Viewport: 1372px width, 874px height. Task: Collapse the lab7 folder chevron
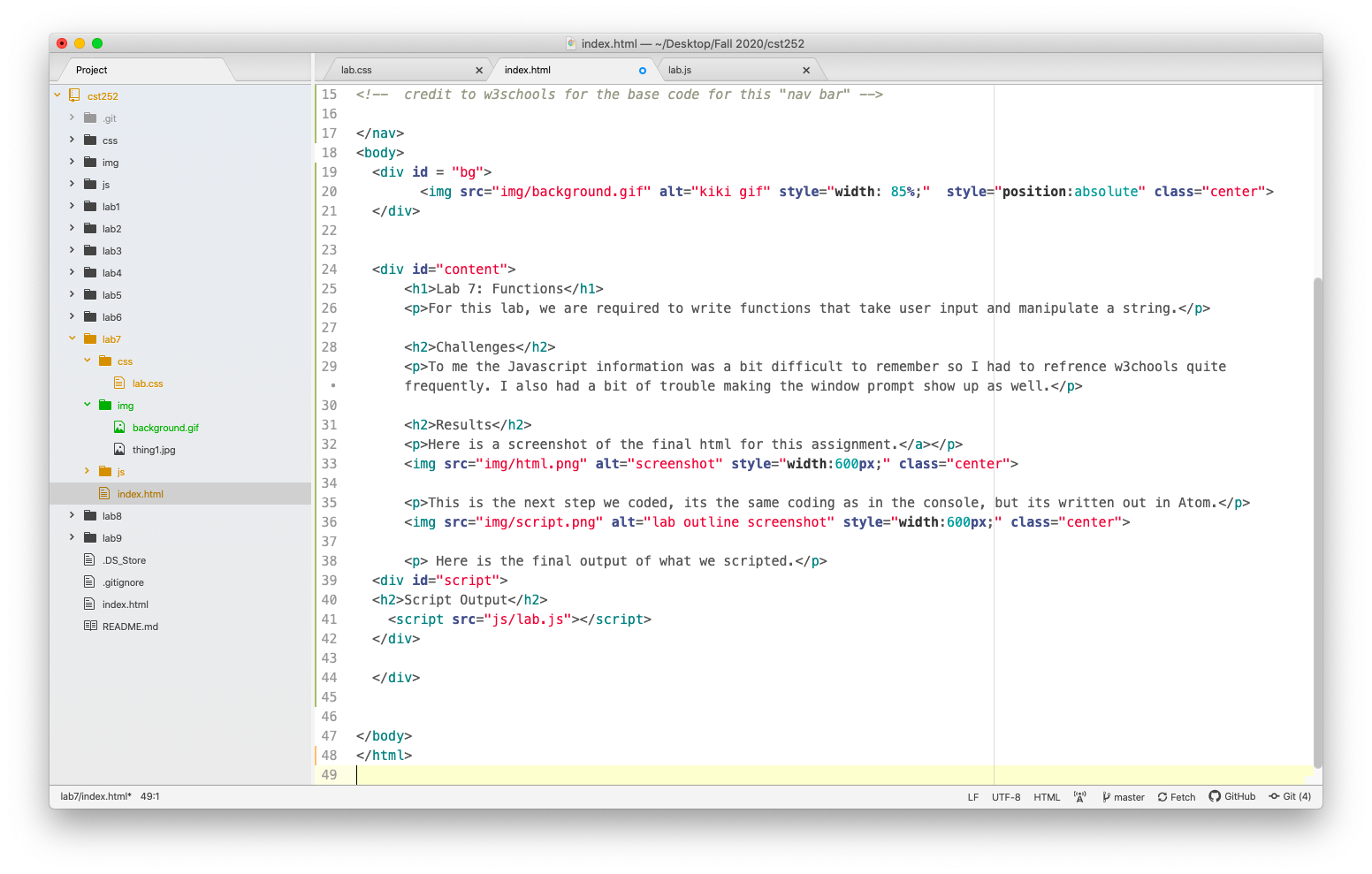[72, 338]
